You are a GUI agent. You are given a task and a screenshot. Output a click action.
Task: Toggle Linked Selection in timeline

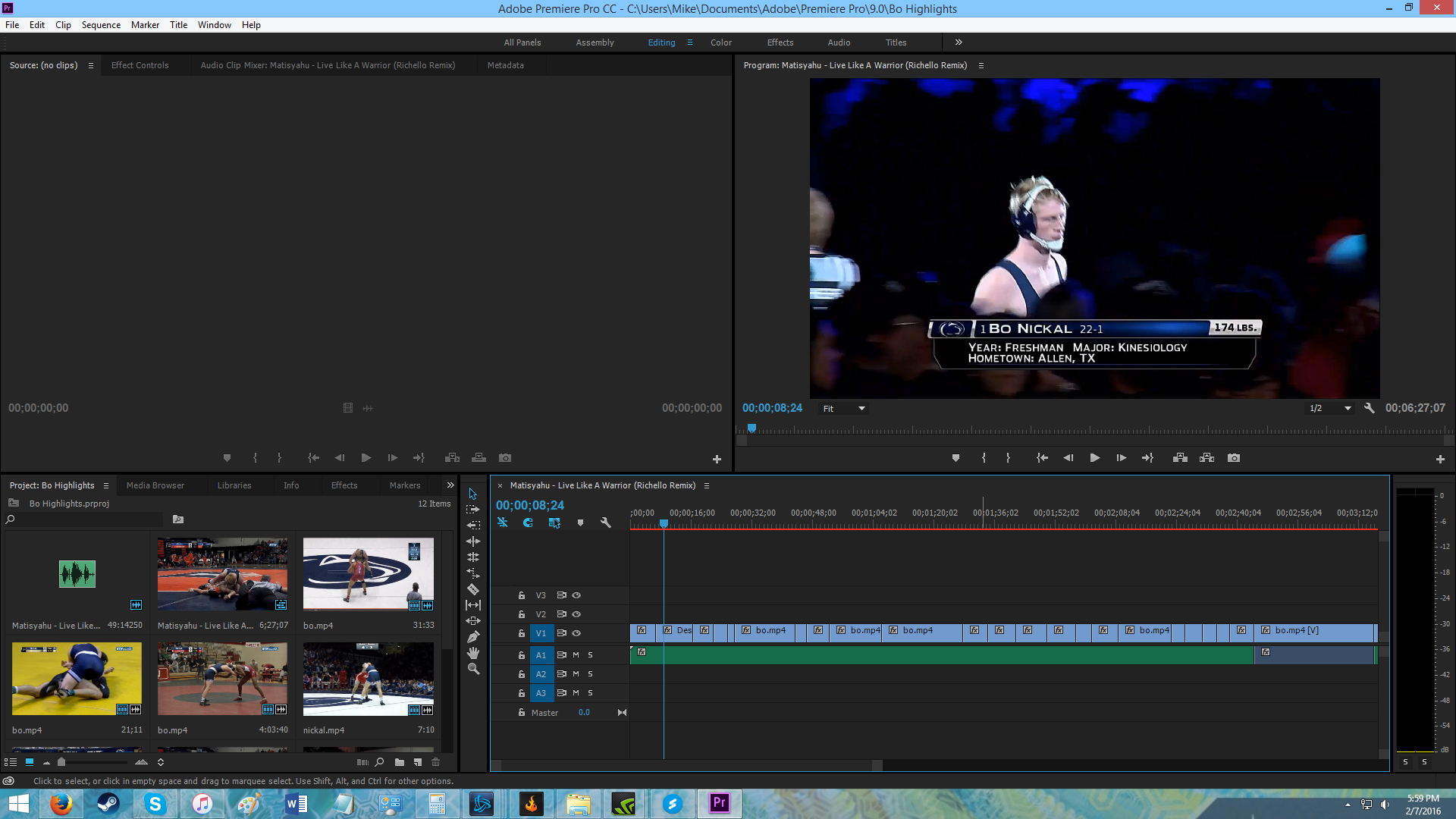(x=554, y=522)
